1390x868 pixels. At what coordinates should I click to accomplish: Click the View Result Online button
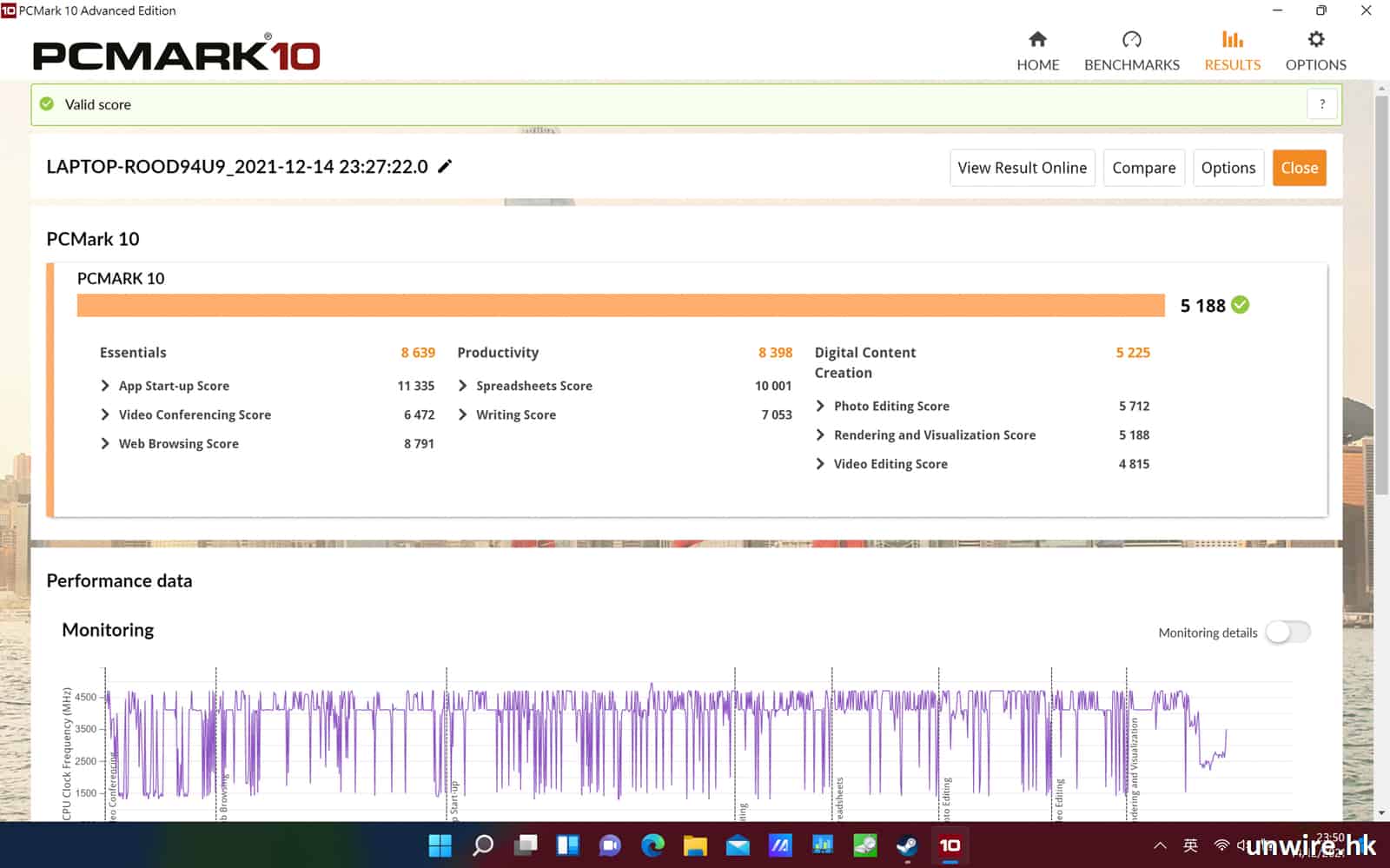pyautogui.click(x=1022, y=168)
